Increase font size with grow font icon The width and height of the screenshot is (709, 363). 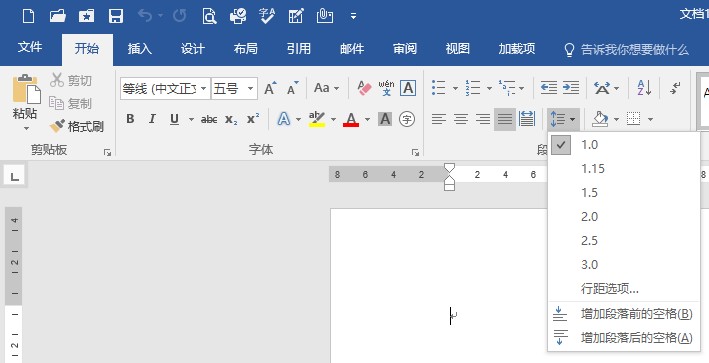tap(270, 88)
